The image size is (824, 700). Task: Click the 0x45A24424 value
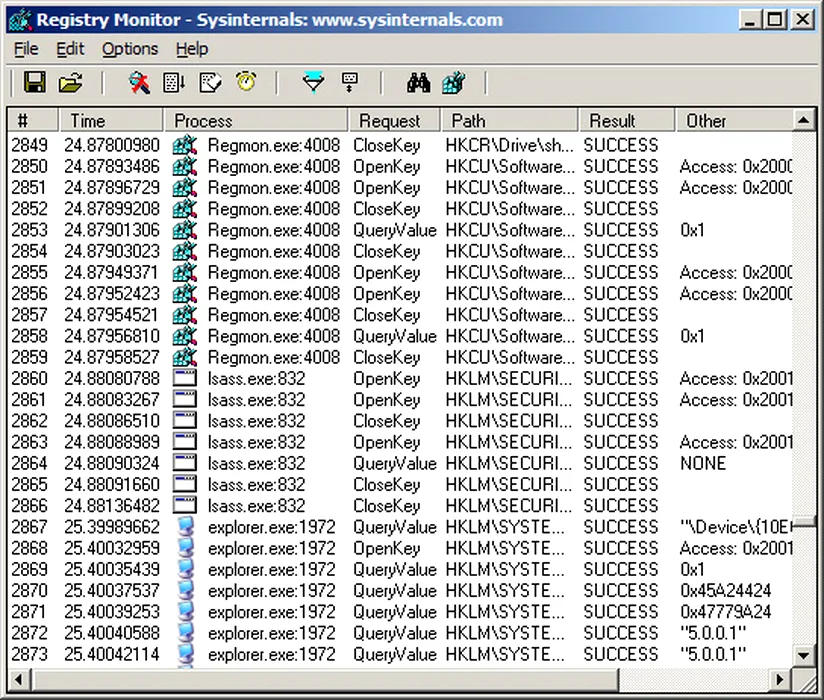726,591
